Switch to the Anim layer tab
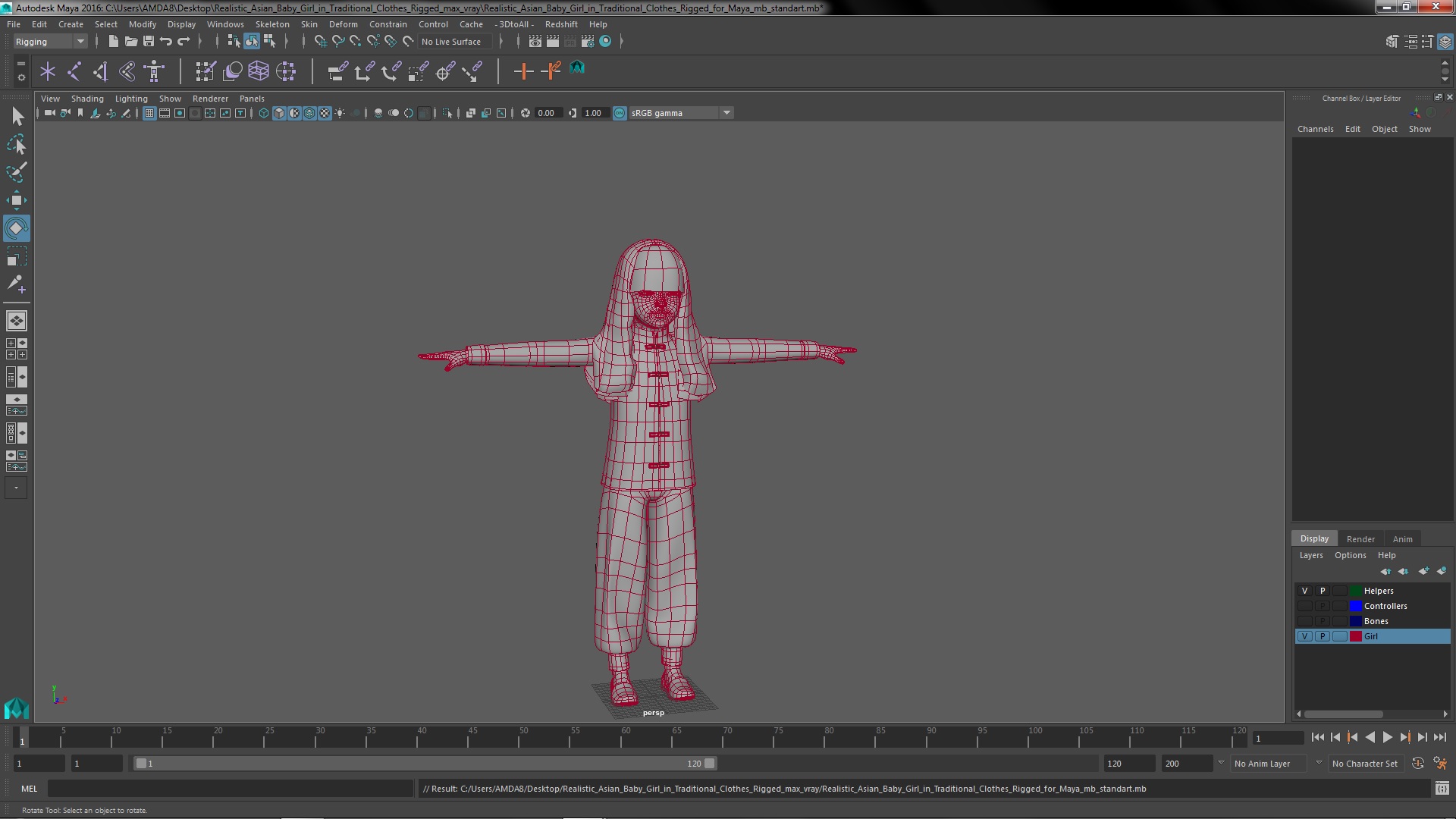This screenshot has width=1456, height=819. pos(1402,539)
